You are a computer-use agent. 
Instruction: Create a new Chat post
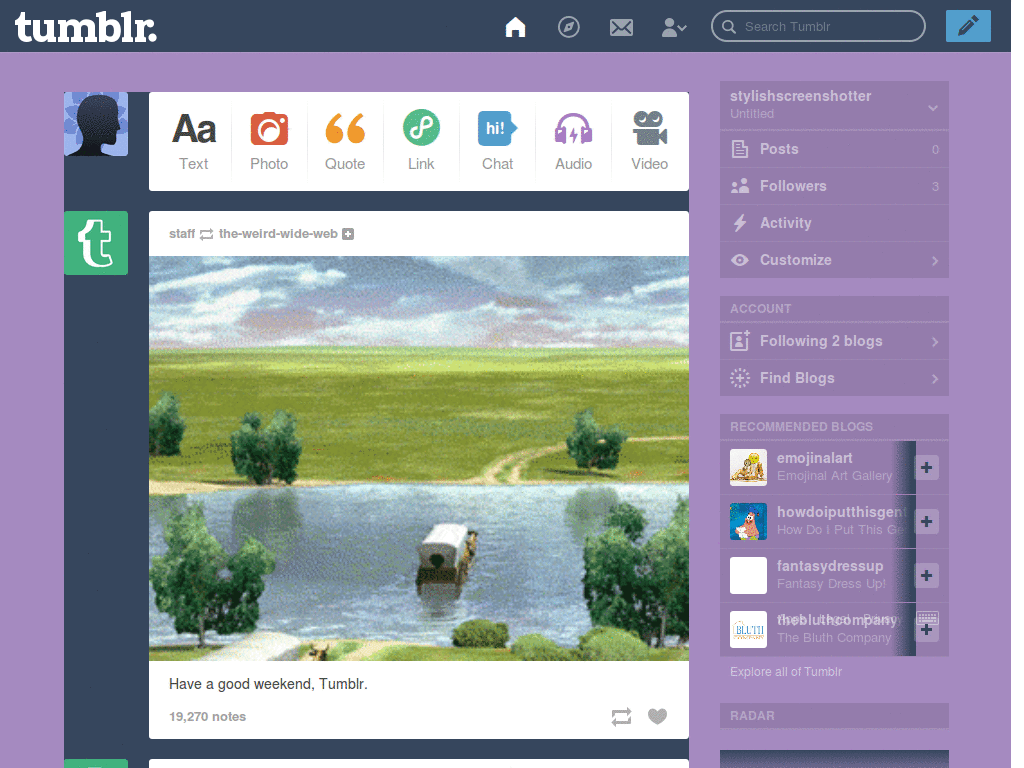point(498,141)
